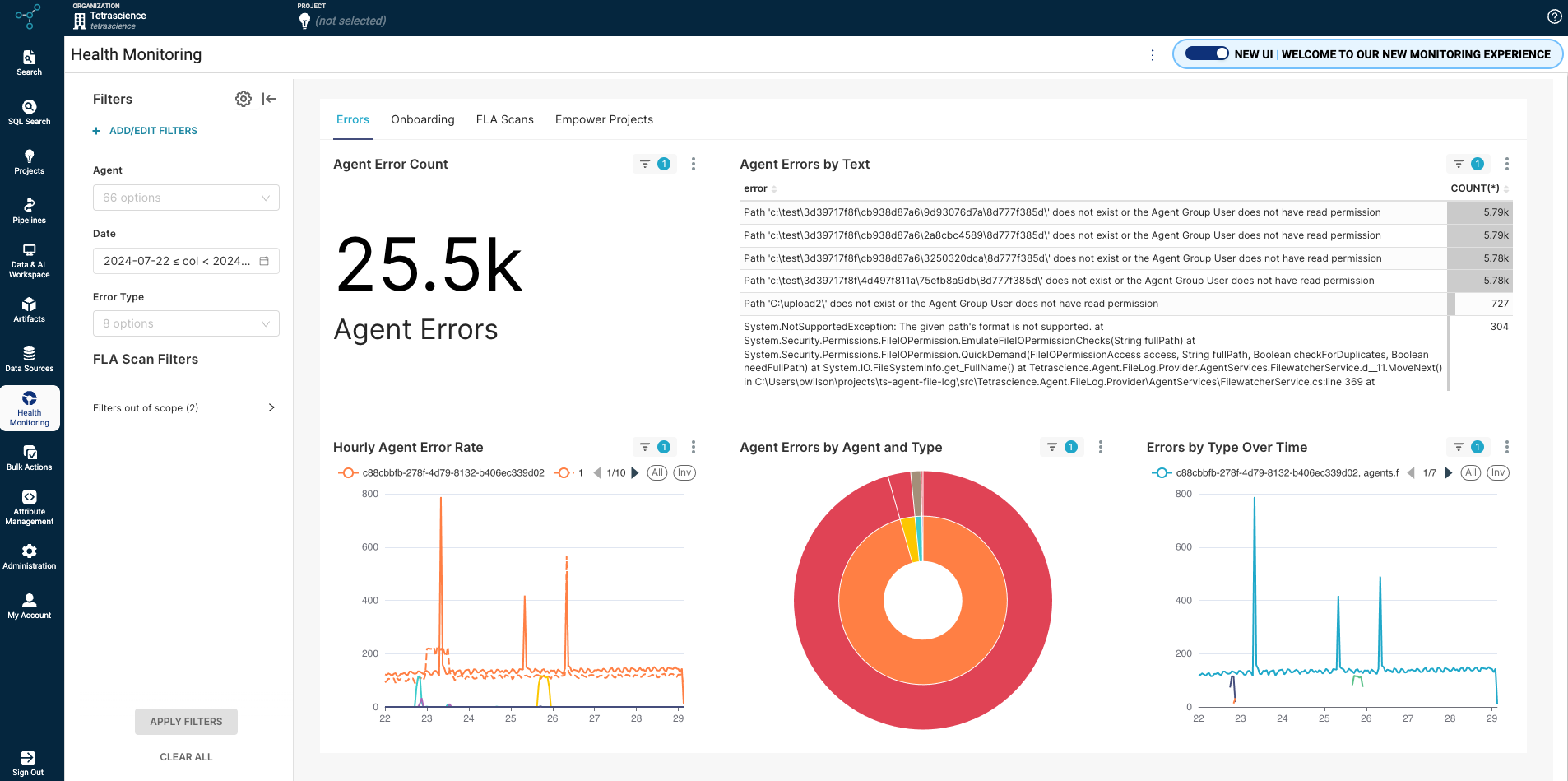The image size is (1568, 781).
Task: Click CLEAR ALL filters
Action: pyautogui.click(x=186, y=757)
